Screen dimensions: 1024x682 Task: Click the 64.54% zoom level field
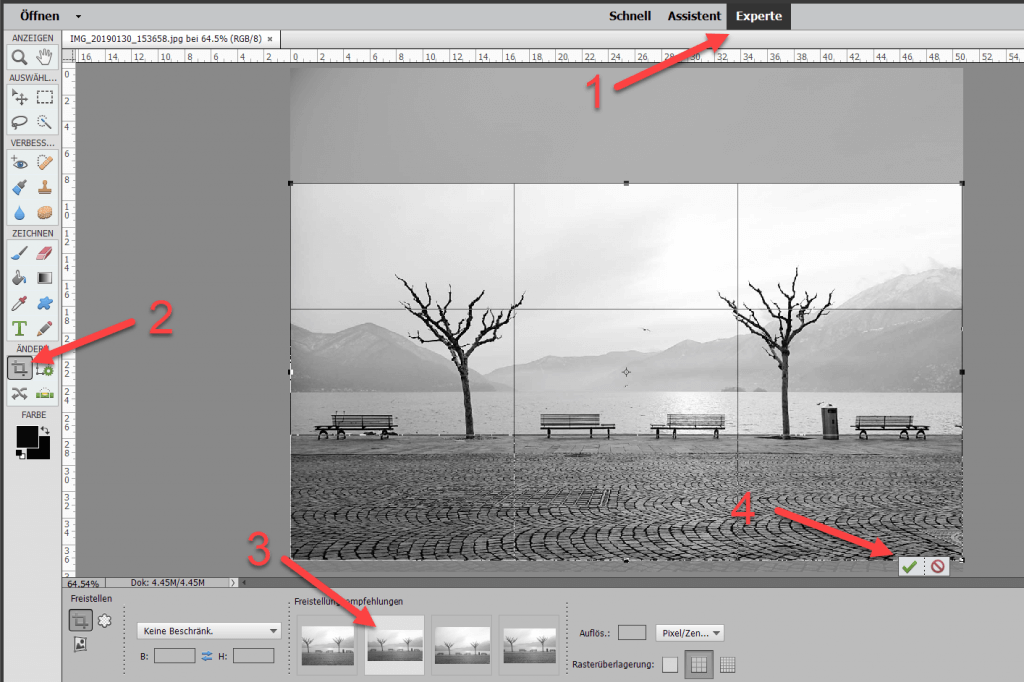(84, 583)
